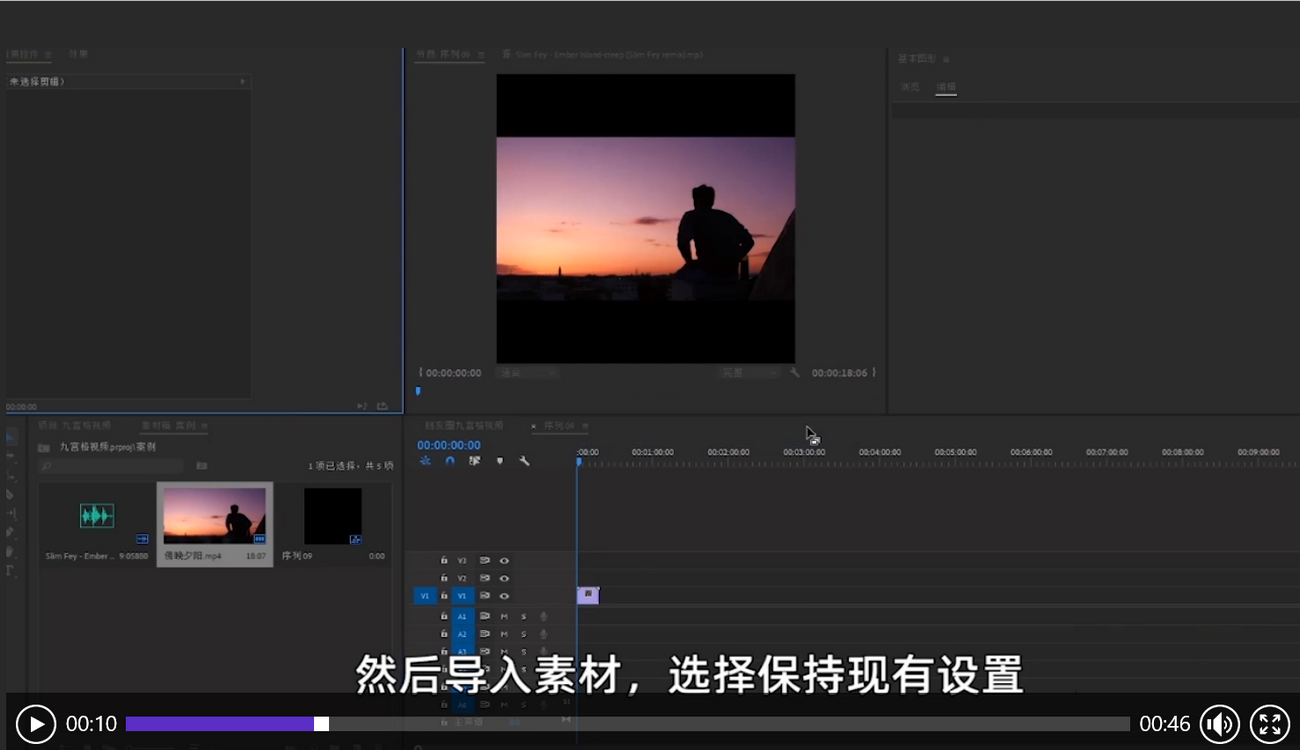Image resolution: width=1300 pixels, height=750 pixels.
Task: Add a marker with the timeline marker icon
Action: pyautogui.click(x=499, y=461)
